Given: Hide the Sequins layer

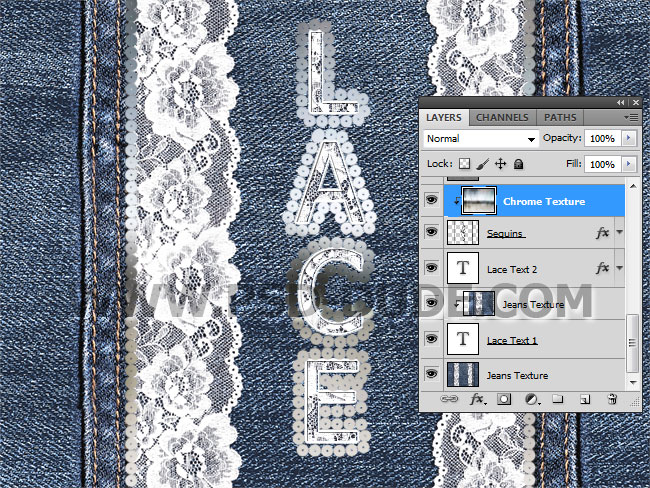Looking at the screenshot, I should click(x=431, y=233).
